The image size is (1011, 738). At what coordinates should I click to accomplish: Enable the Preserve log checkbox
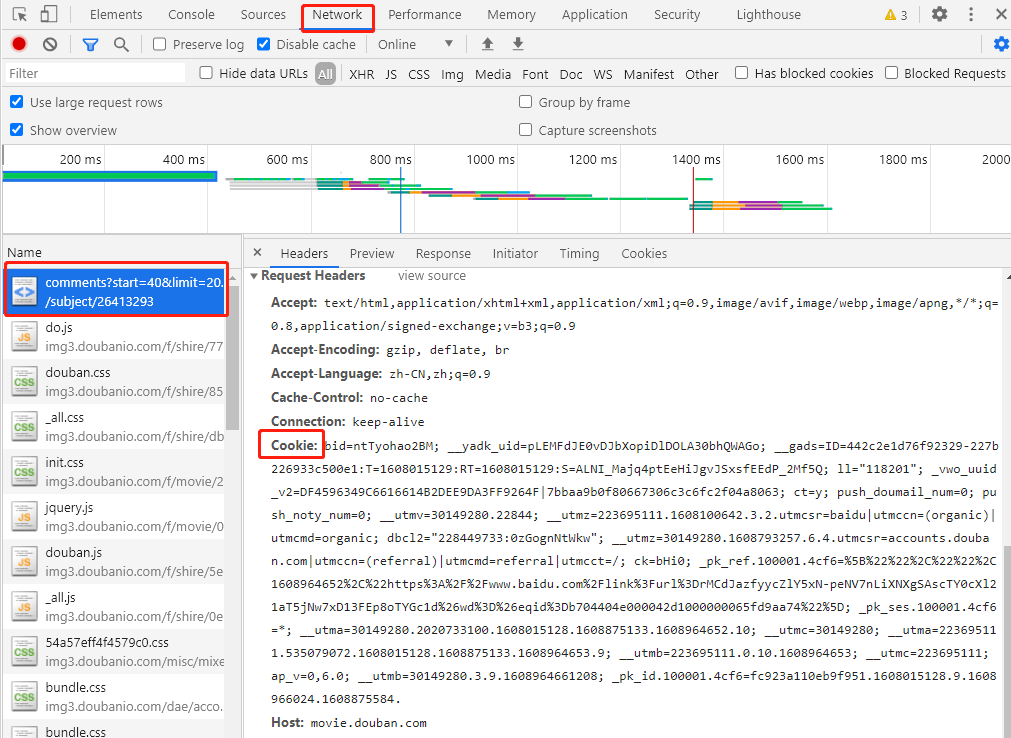tap(160, 44)
